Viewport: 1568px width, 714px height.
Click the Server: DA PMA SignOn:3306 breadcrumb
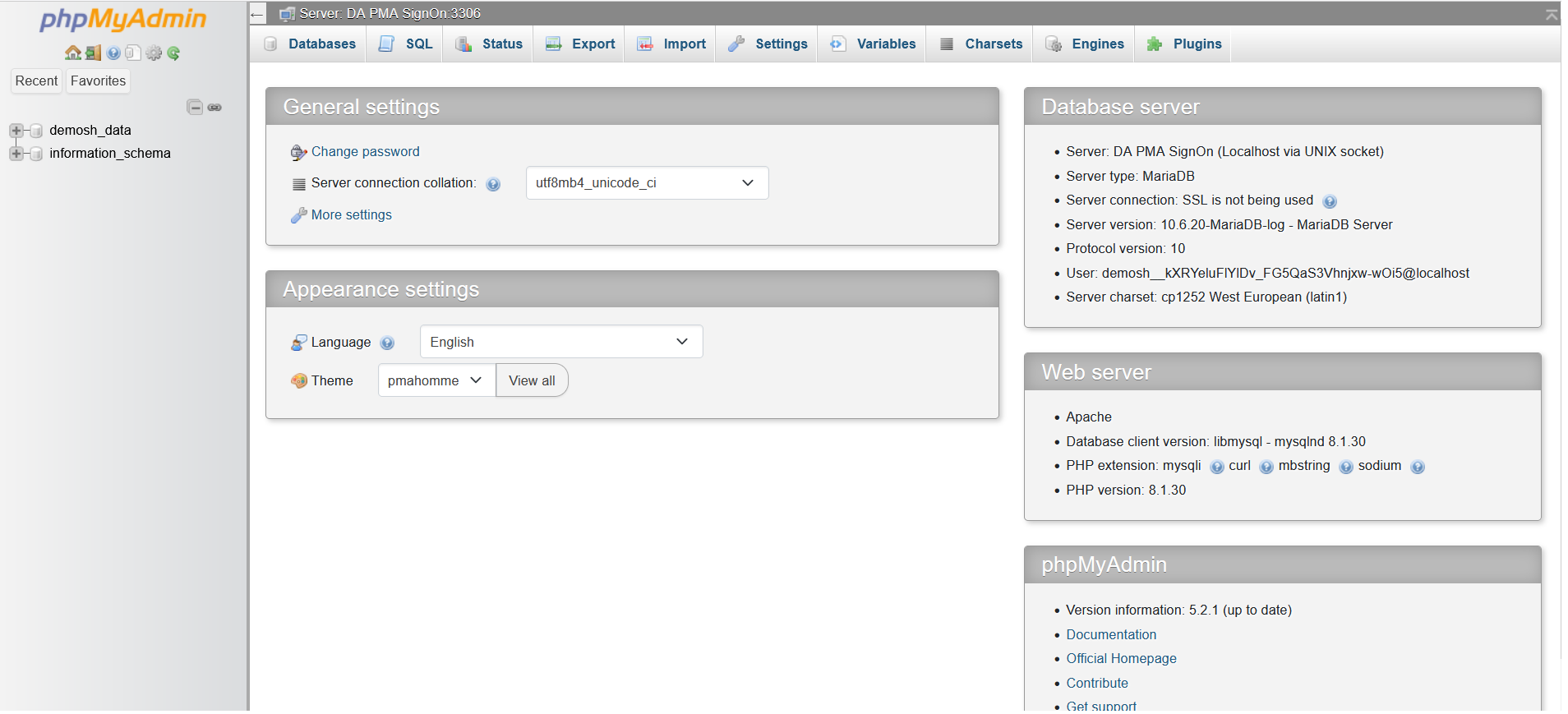tap(390, 14)
